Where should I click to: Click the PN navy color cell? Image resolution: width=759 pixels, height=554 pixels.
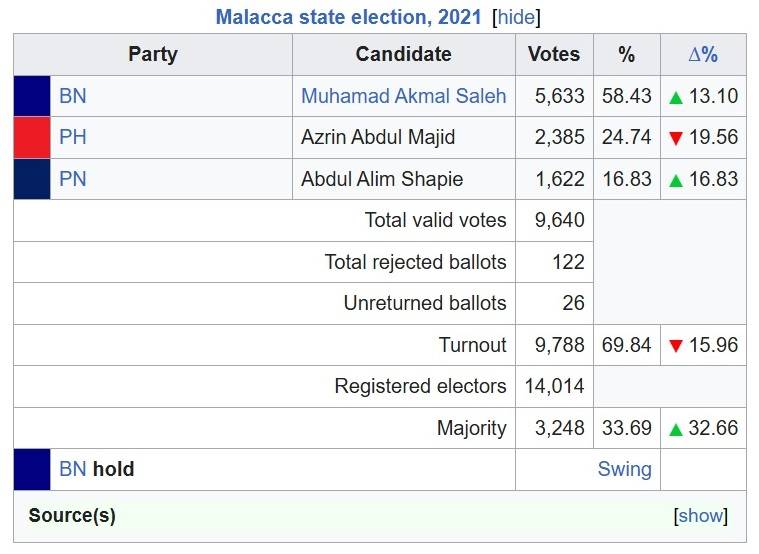coord(32,179)
